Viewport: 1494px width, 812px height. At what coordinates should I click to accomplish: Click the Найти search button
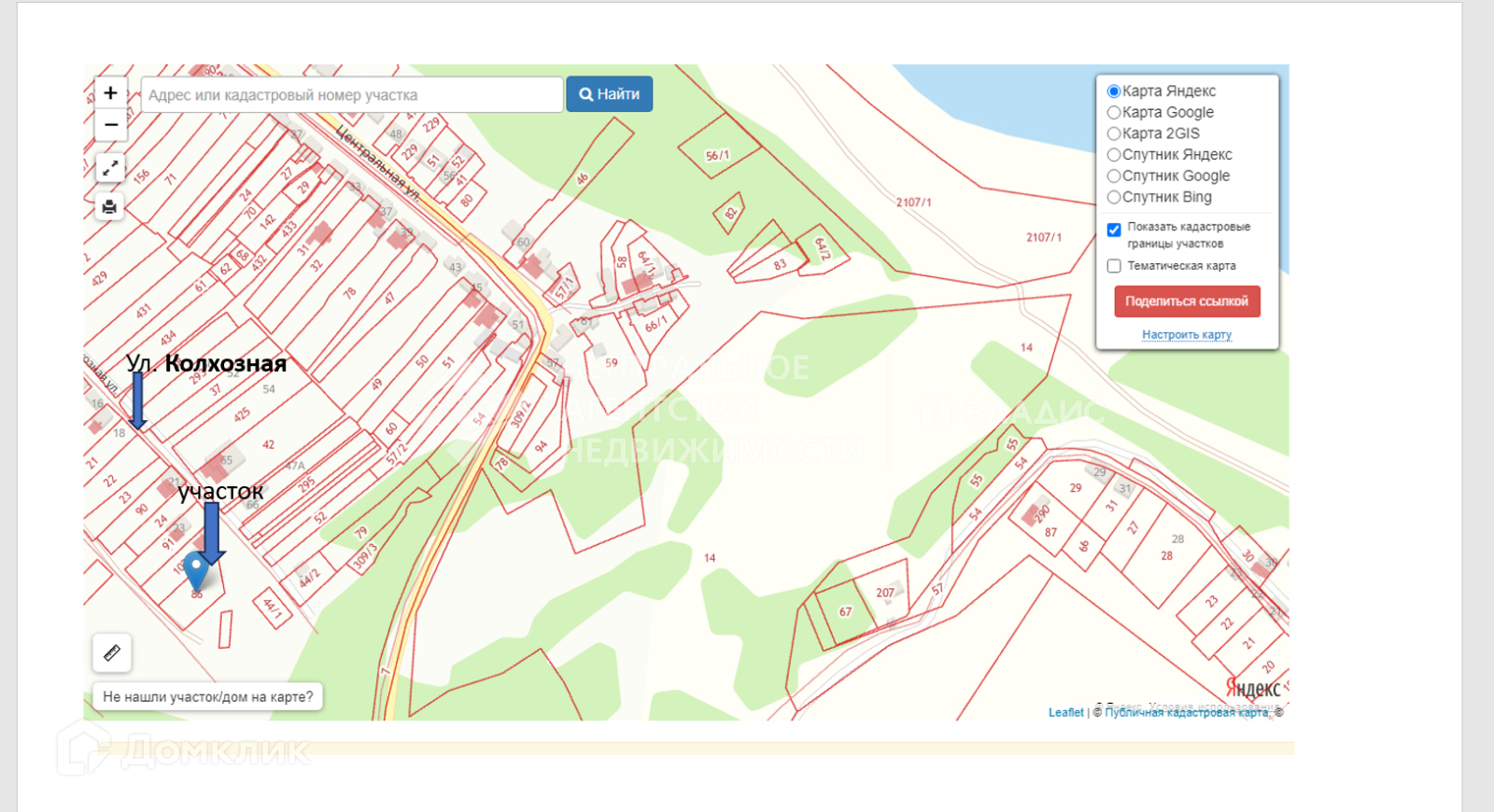coord(609,94)
